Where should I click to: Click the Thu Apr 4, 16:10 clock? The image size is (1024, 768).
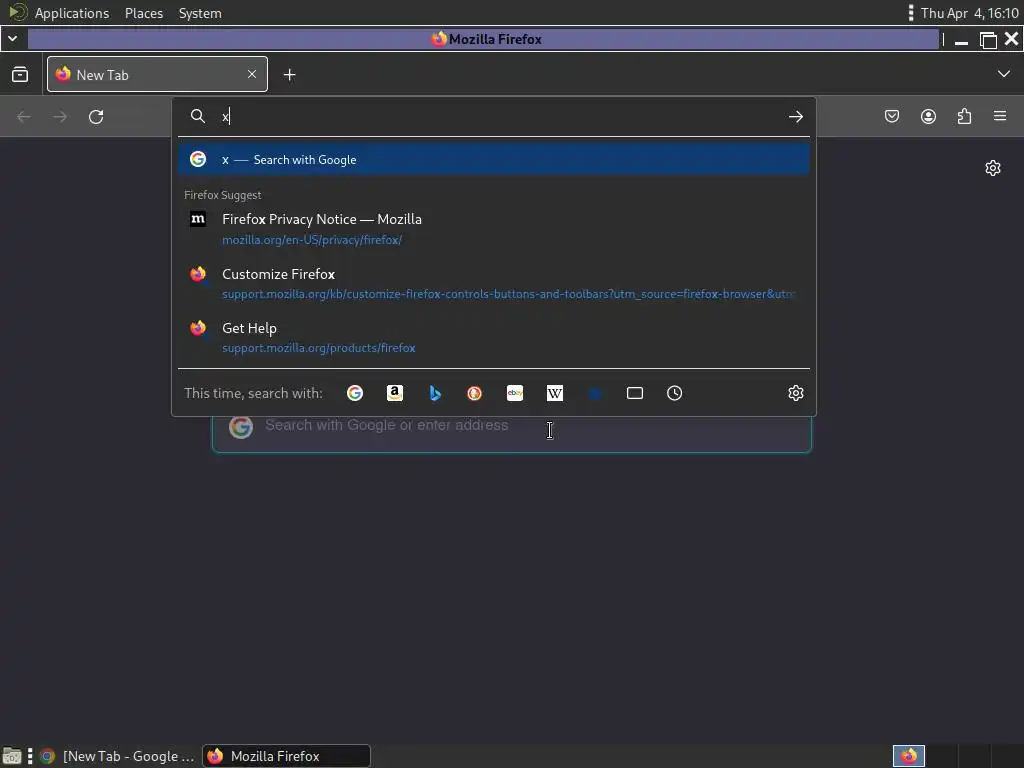[969, 13]
